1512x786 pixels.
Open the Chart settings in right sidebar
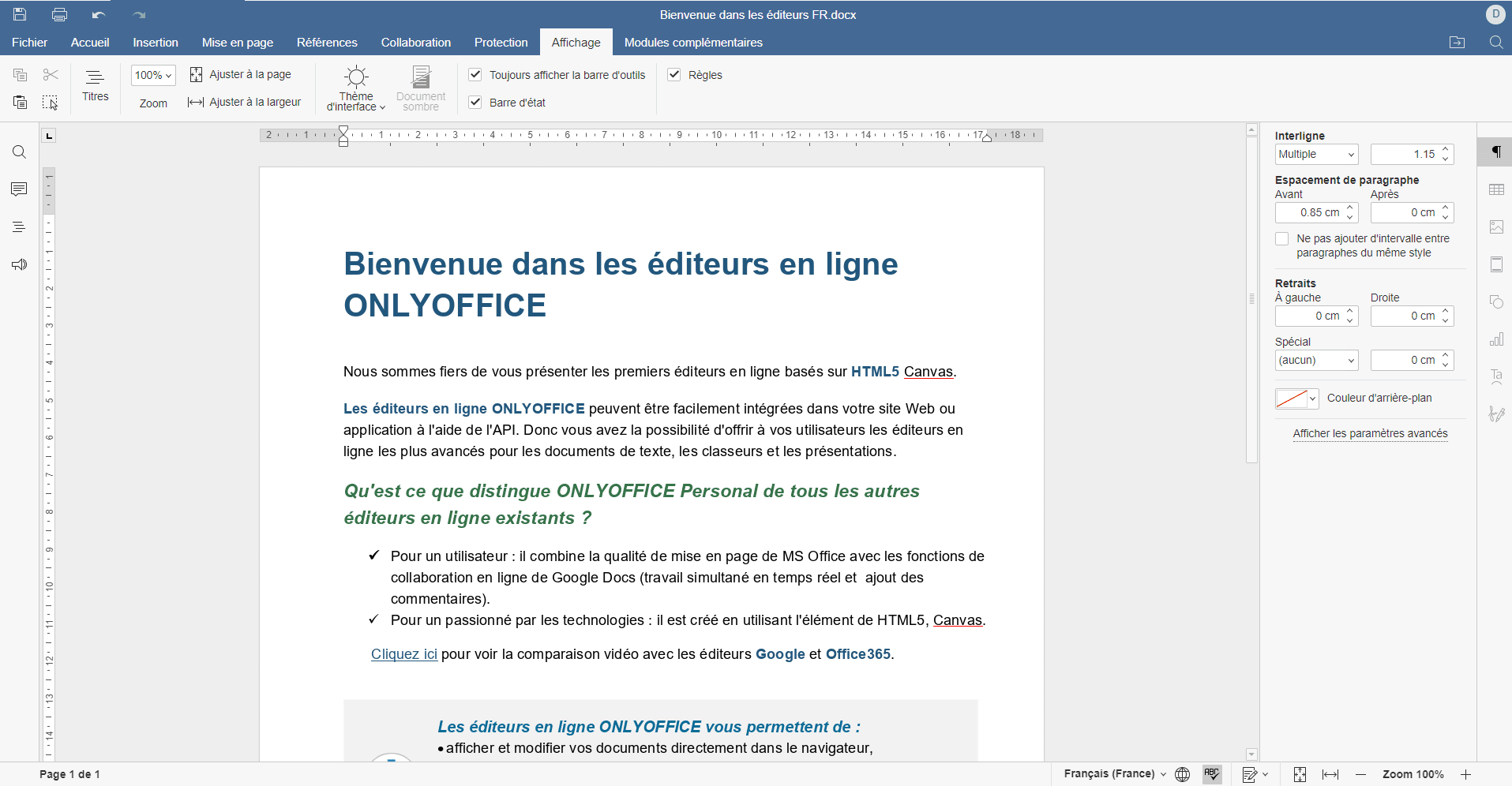[x=1496, y=339]
